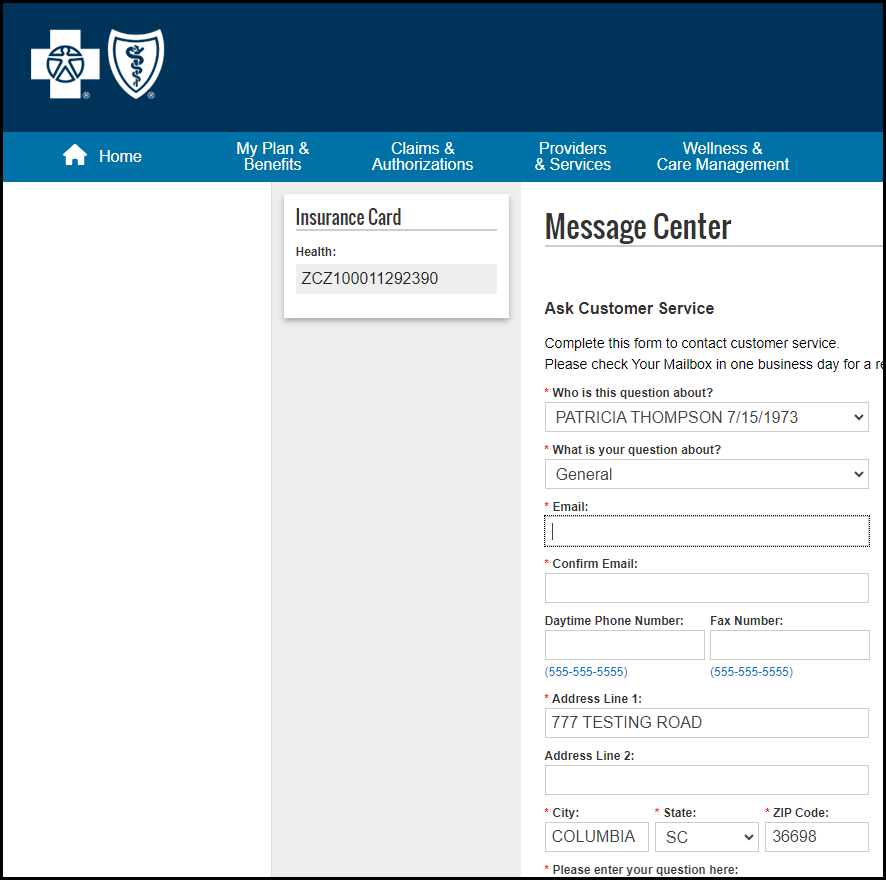This screenshot has height=880, width=886.
Task: Click the Blue Cross logo
Action: [x=64, y=64]
